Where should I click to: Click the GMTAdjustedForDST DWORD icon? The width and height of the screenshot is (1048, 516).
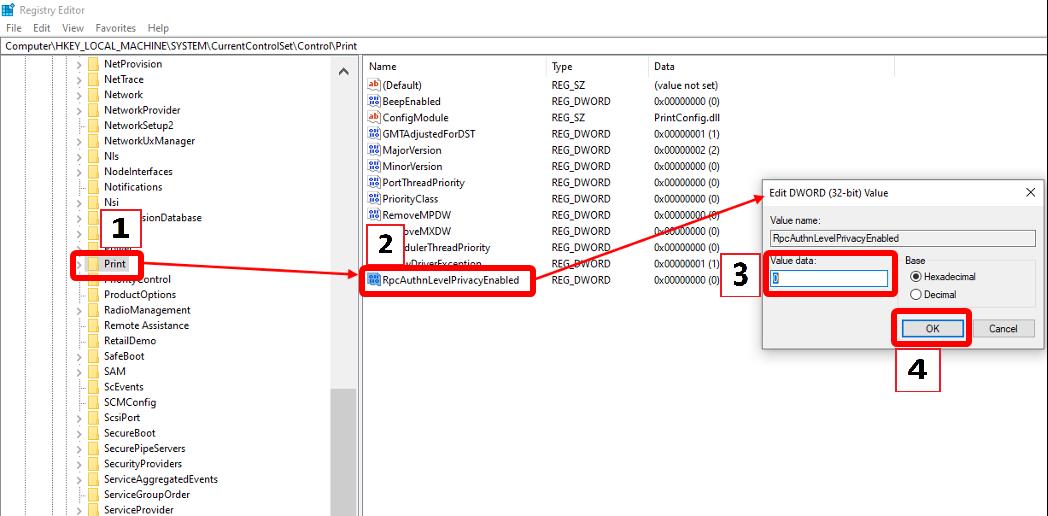click(374, 134)
